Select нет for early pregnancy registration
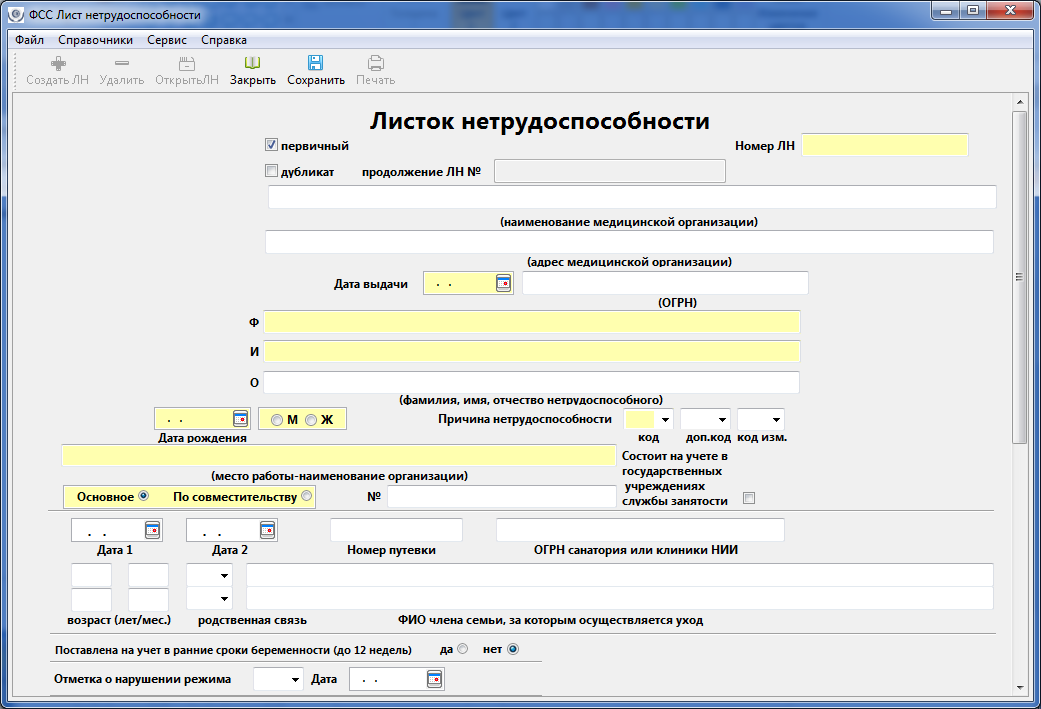The height and width of the screenshot is (709, 1041). pyautogui.click(x=513, y=649)
